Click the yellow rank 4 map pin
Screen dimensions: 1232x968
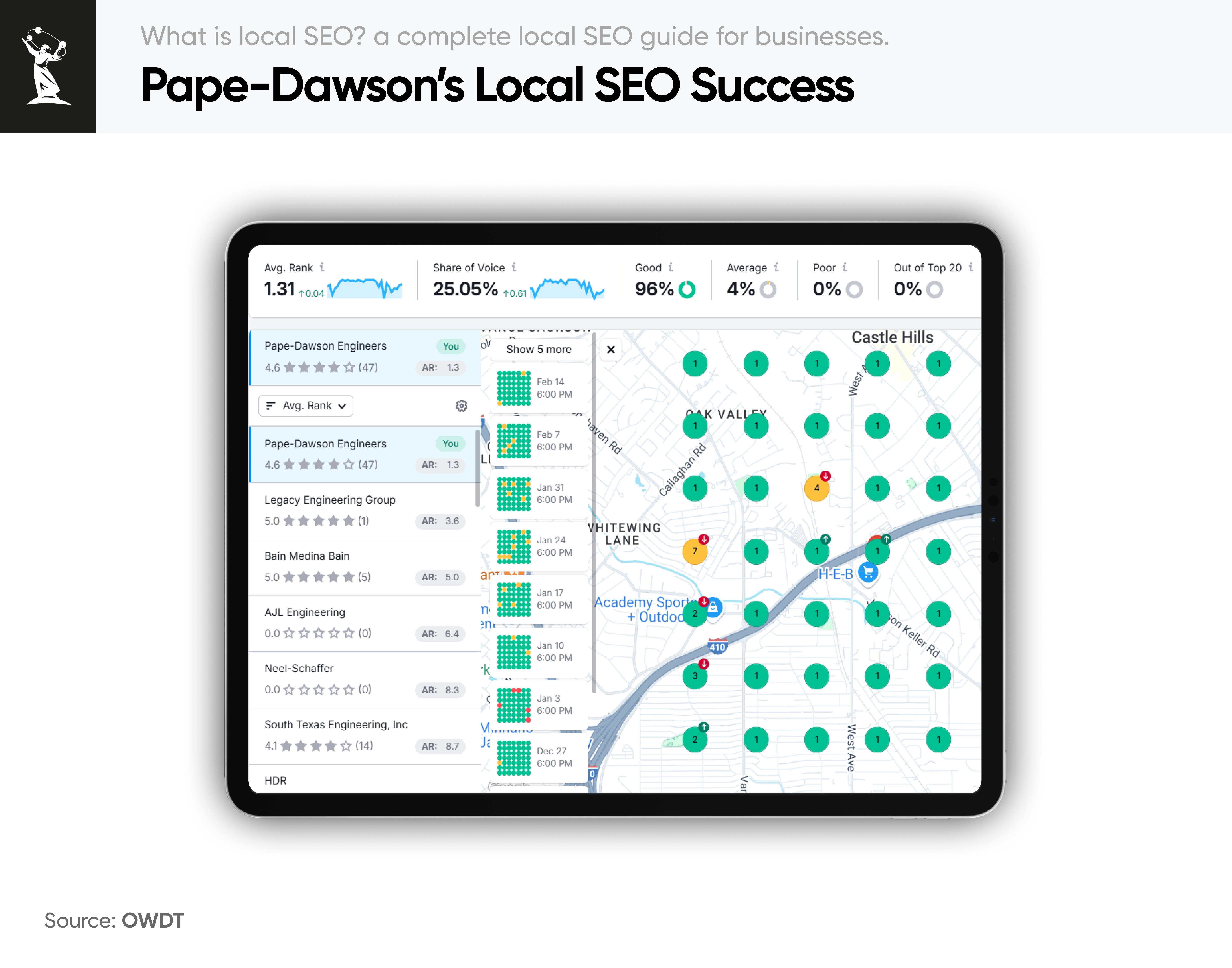point(817,488)
